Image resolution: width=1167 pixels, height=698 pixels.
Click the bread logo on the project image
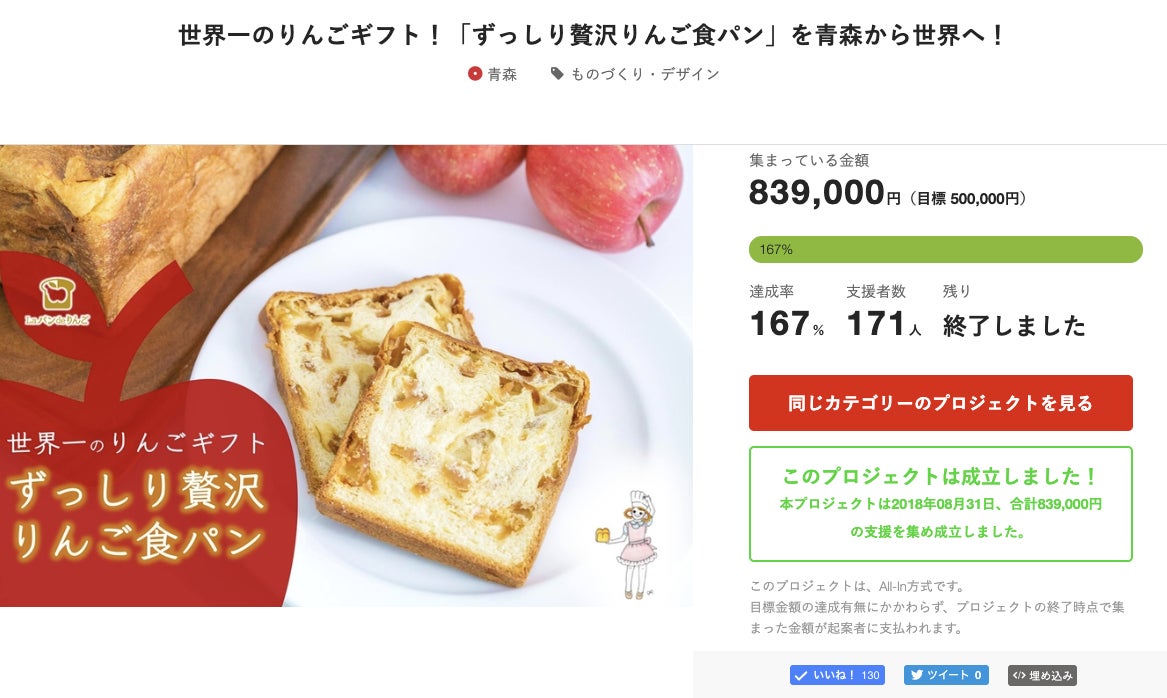point(56,294)
